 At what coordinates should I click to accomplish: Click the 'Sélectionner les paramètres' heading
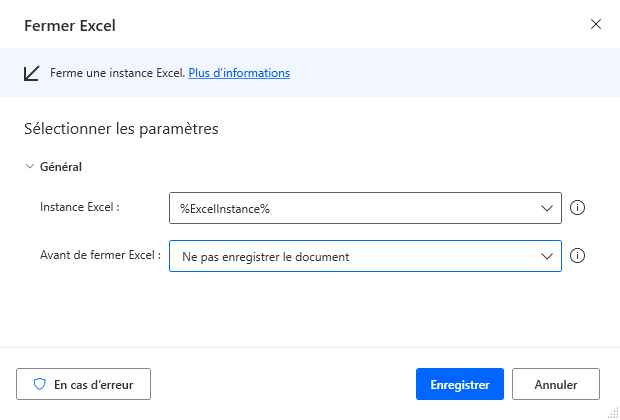(121, 128)
